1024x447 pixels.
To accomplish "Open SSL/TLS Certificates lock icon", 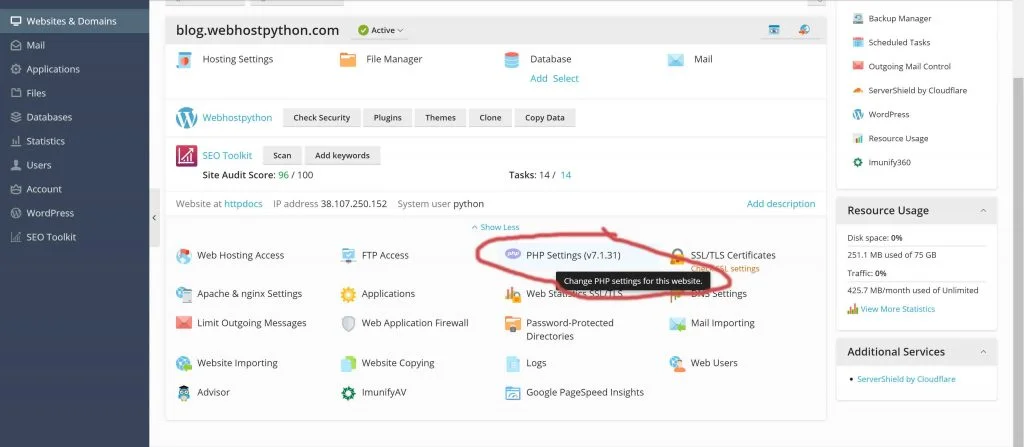I will (x=677, y=256).
